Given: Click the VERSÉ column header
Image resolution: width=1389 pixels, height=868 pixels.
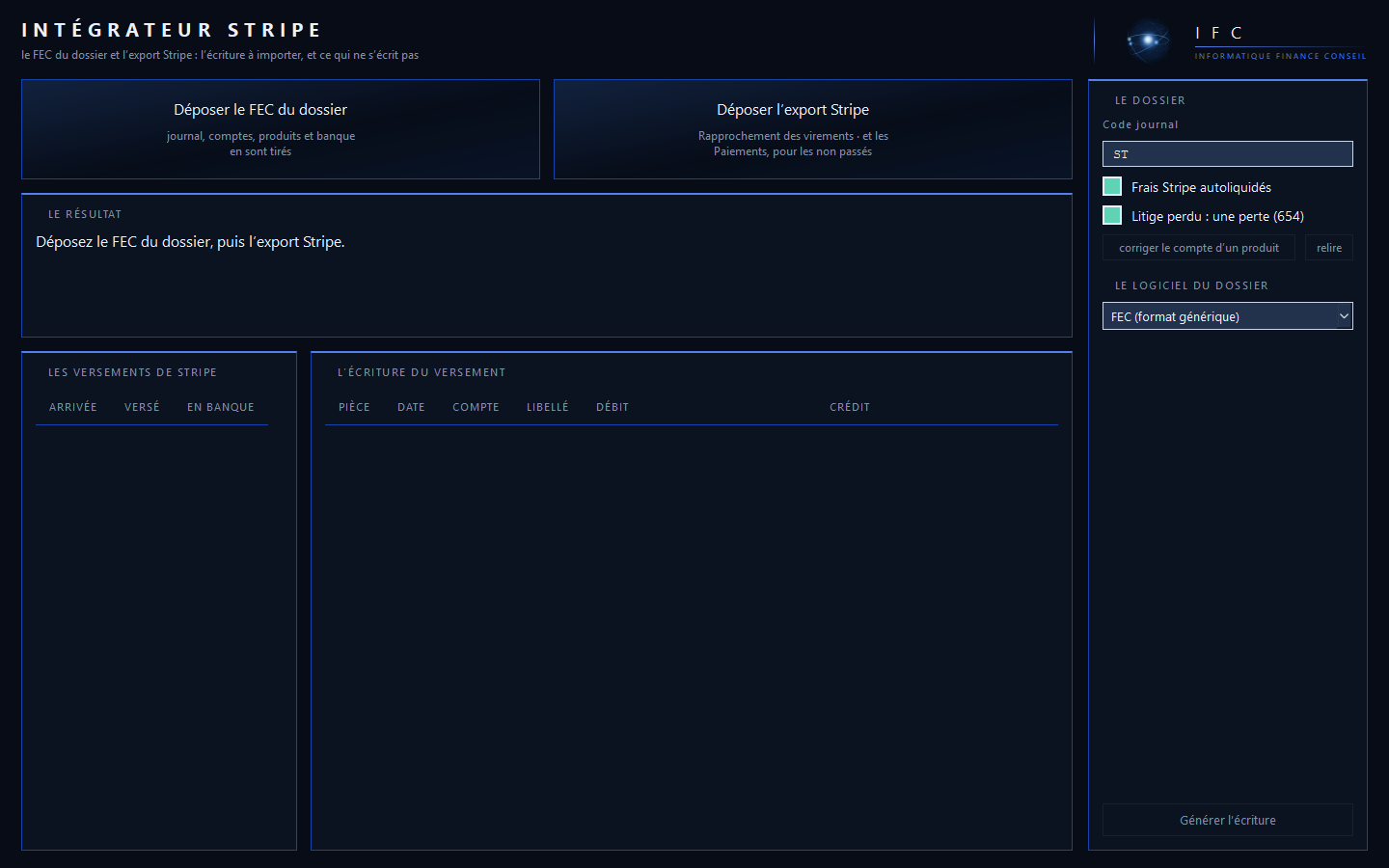Looking at the screenshot, I should (142, 407).
